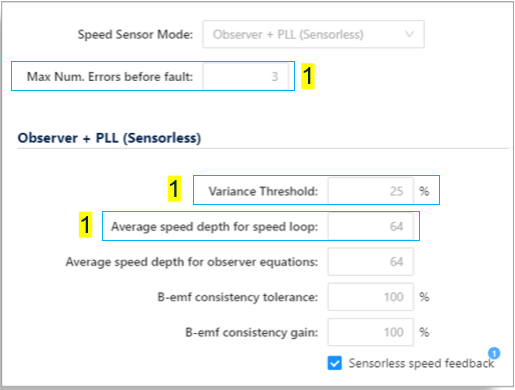Viewport: 515px width, 390px height.
Task: Click the Speed Sensor Mode label
Action: [135, 34]
